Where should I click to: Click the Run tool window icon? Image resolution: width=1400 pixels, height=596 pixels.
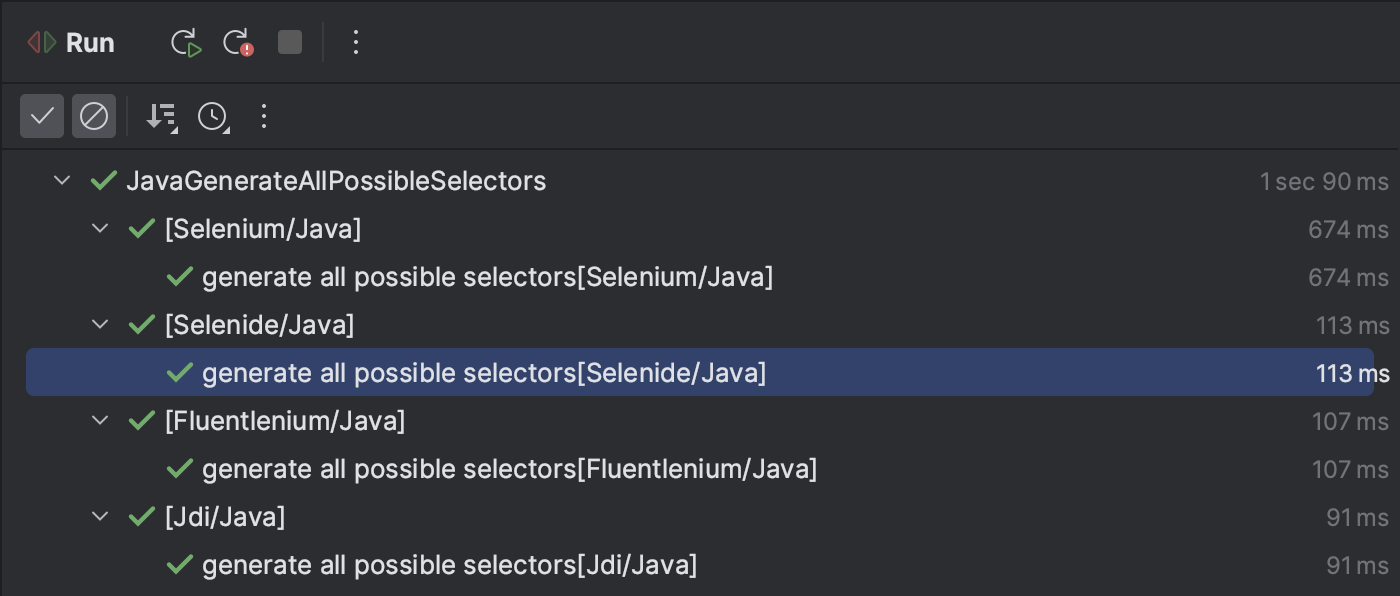(42, 43)
